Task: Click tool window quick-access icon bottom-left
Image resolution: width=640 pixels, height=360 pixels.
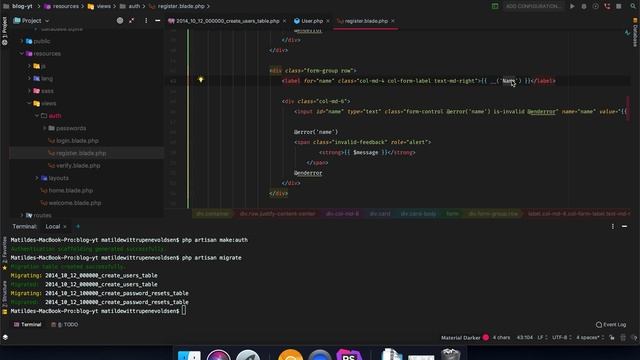Action: pos(5,338)
